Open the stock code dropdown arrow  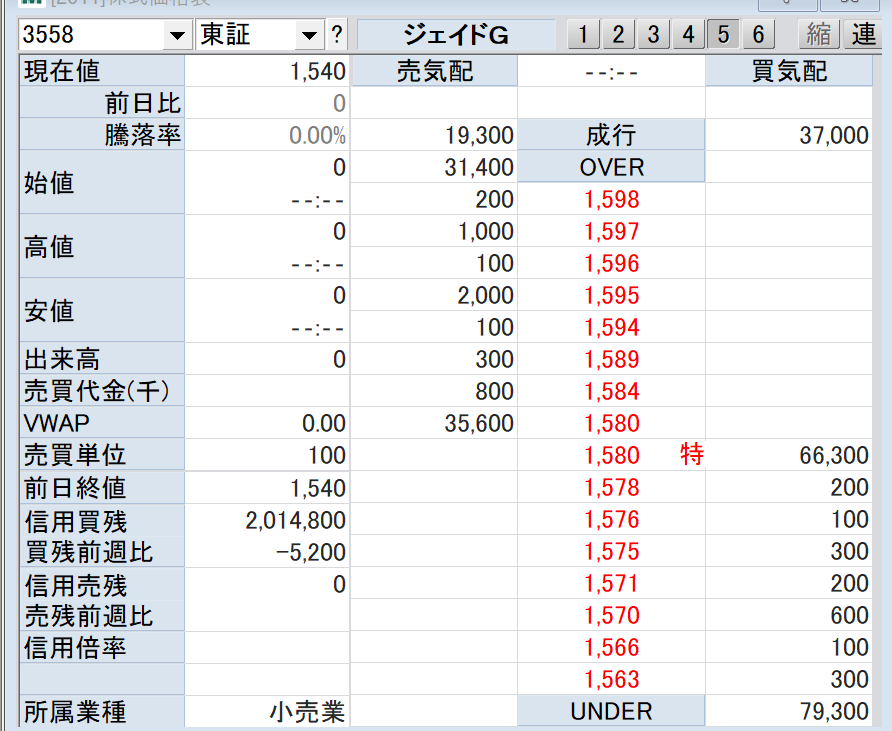[x=178, y=36]
